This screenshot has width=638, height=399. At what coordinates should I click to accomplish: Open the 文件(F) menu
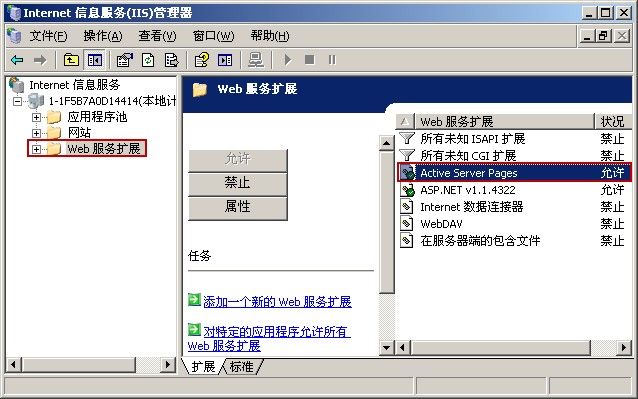(48, 36)
